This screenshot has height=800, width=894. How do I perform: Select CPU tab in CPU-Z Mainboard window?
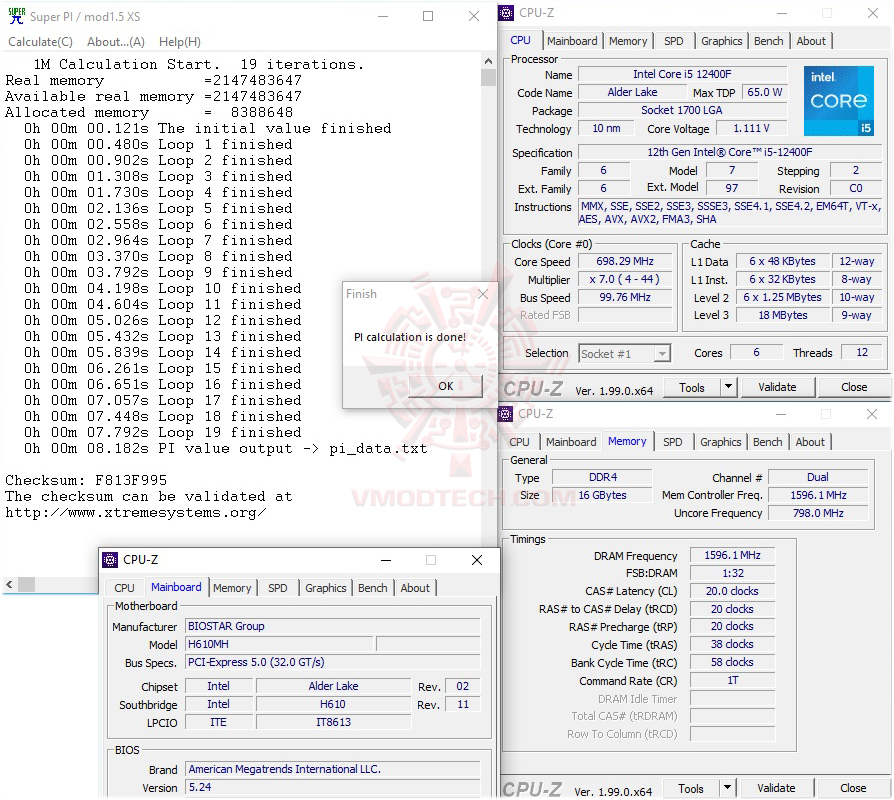(x=124, y=588)
